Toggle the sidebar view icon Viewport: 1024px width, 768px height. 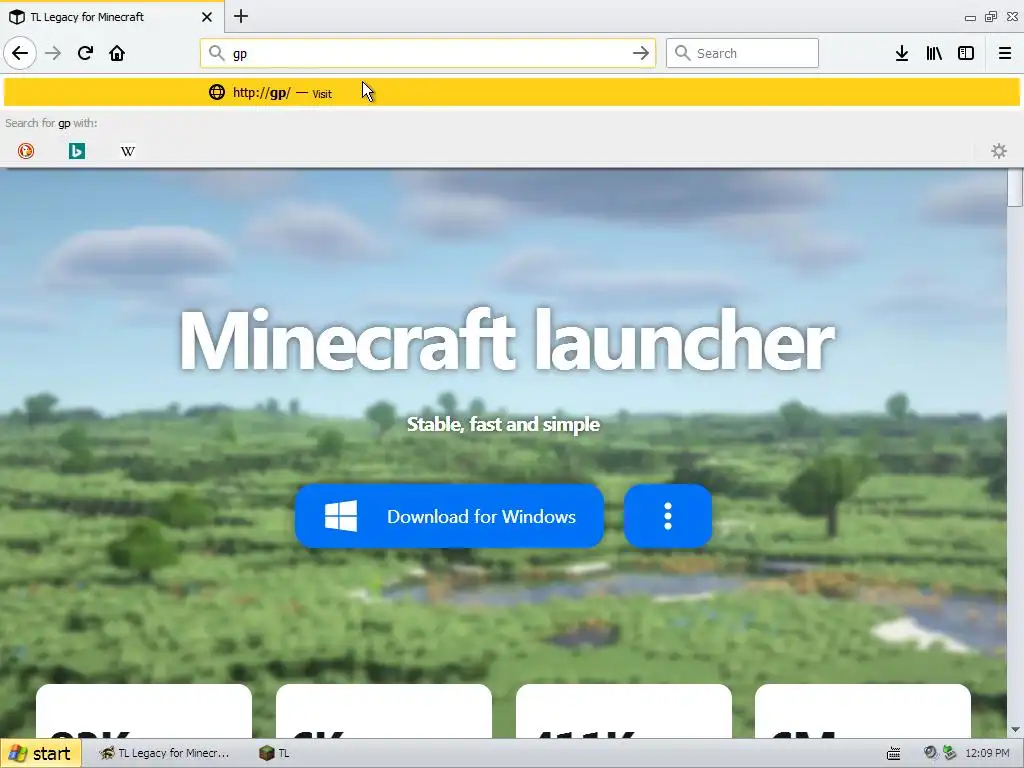pos(966,53)
